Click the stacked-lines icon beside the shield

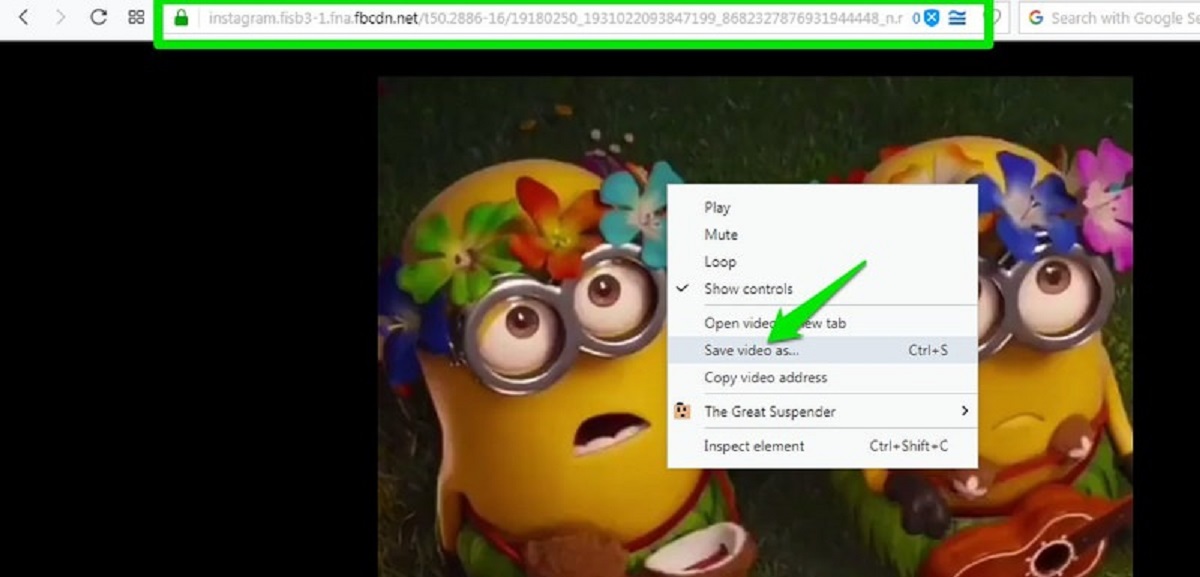point(957,18)
